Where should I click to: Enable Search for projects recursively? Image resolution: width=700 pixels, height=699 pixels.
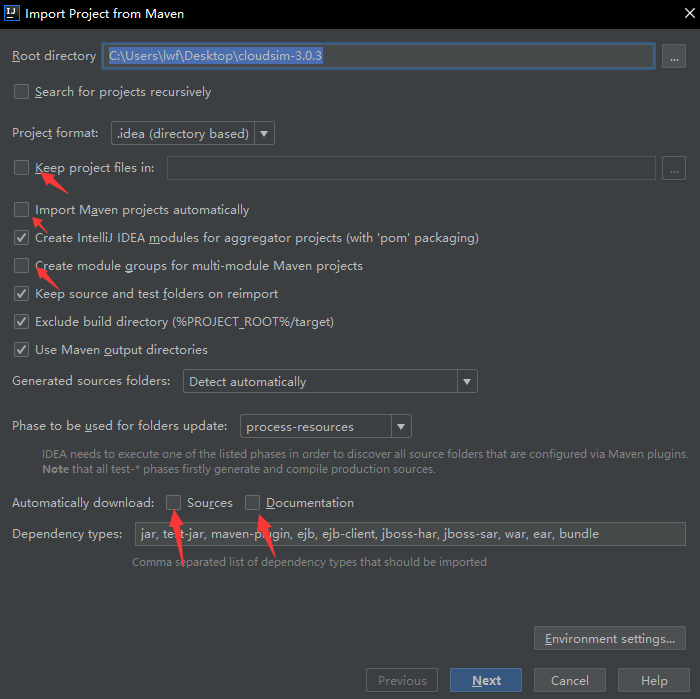point(21,92)
